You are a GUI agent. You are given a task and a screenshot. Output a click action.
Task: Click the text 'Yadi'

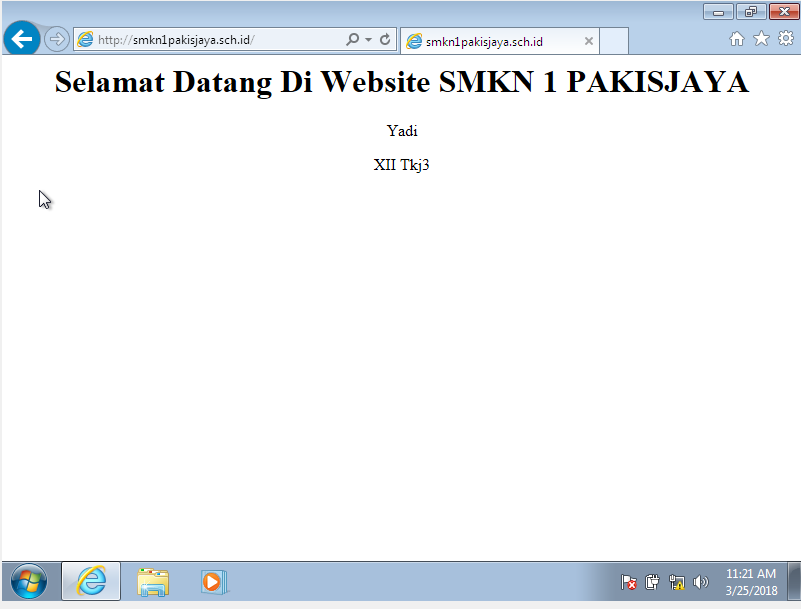(402, 131)
